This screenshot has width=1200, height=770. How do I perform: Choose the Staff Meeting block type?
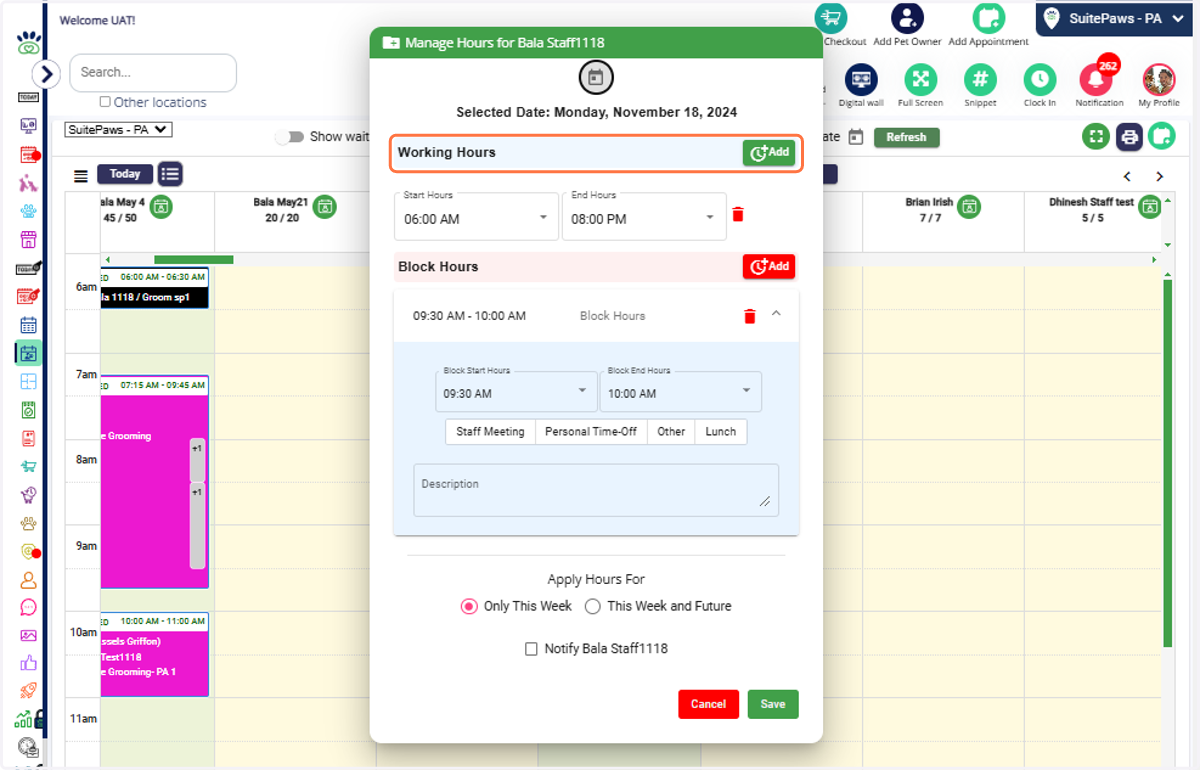click(x=490, y=432)
